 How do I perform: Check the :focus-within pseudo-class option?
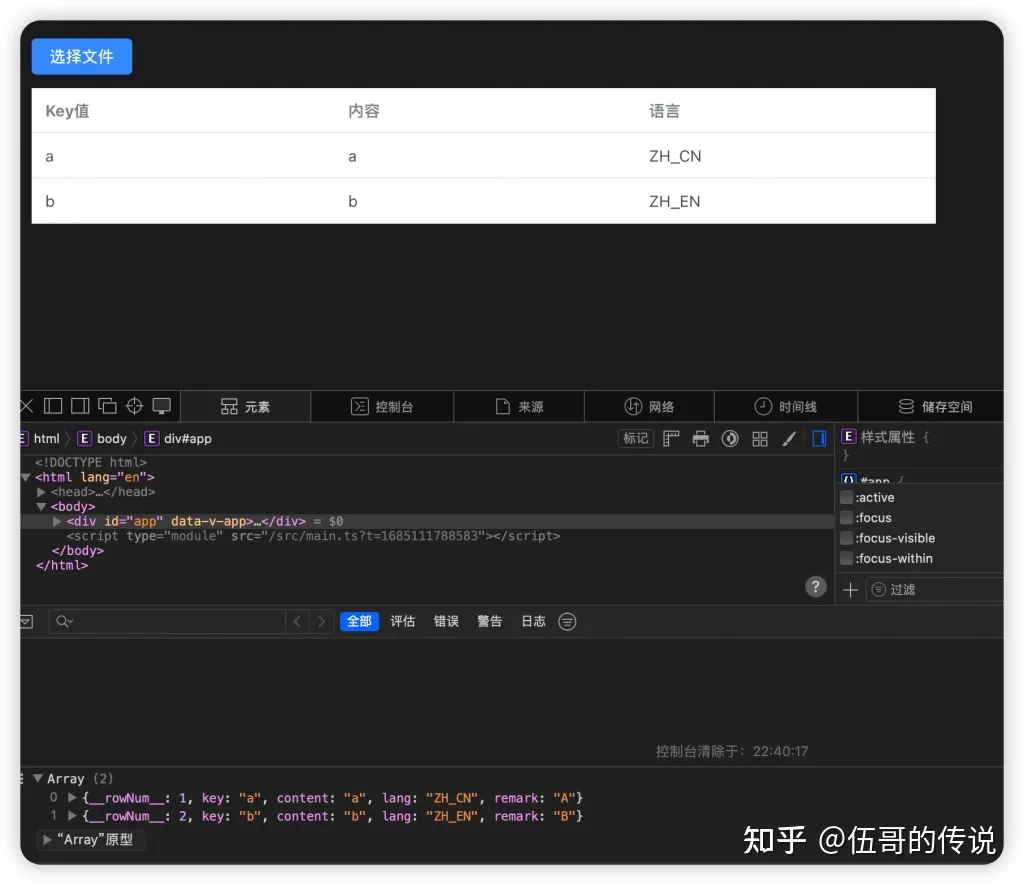[x=846, y=558]
